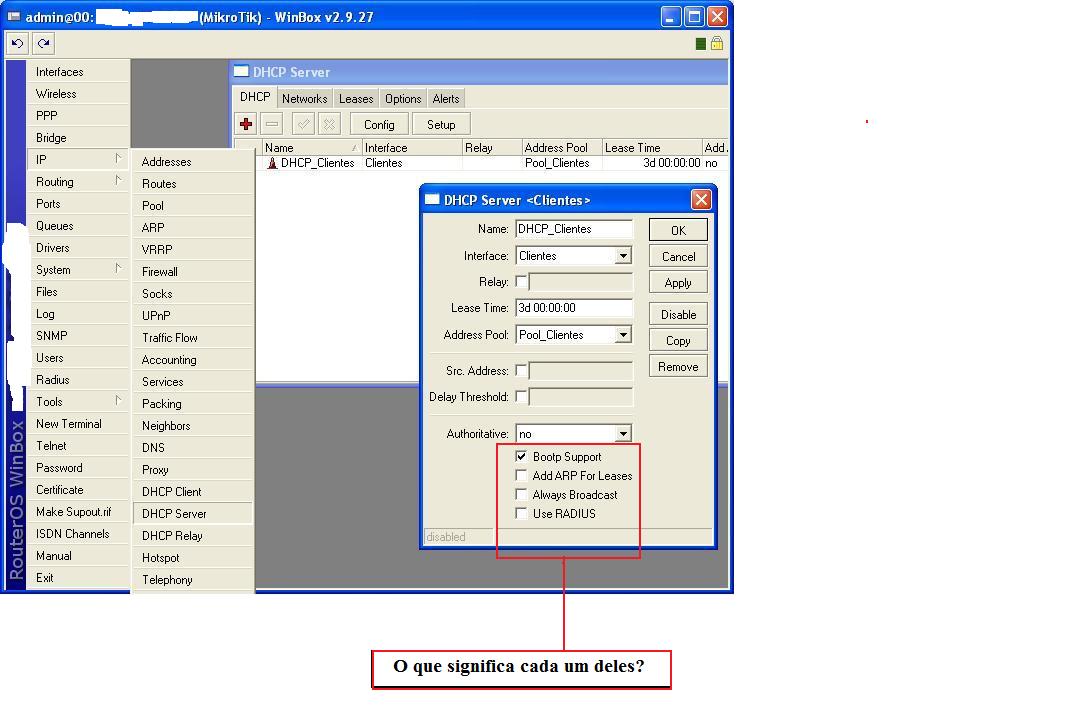Viewport: 1090px width, 723px height.
Task: Open the Address Pool dropdown
Action: tap(623, 335)
